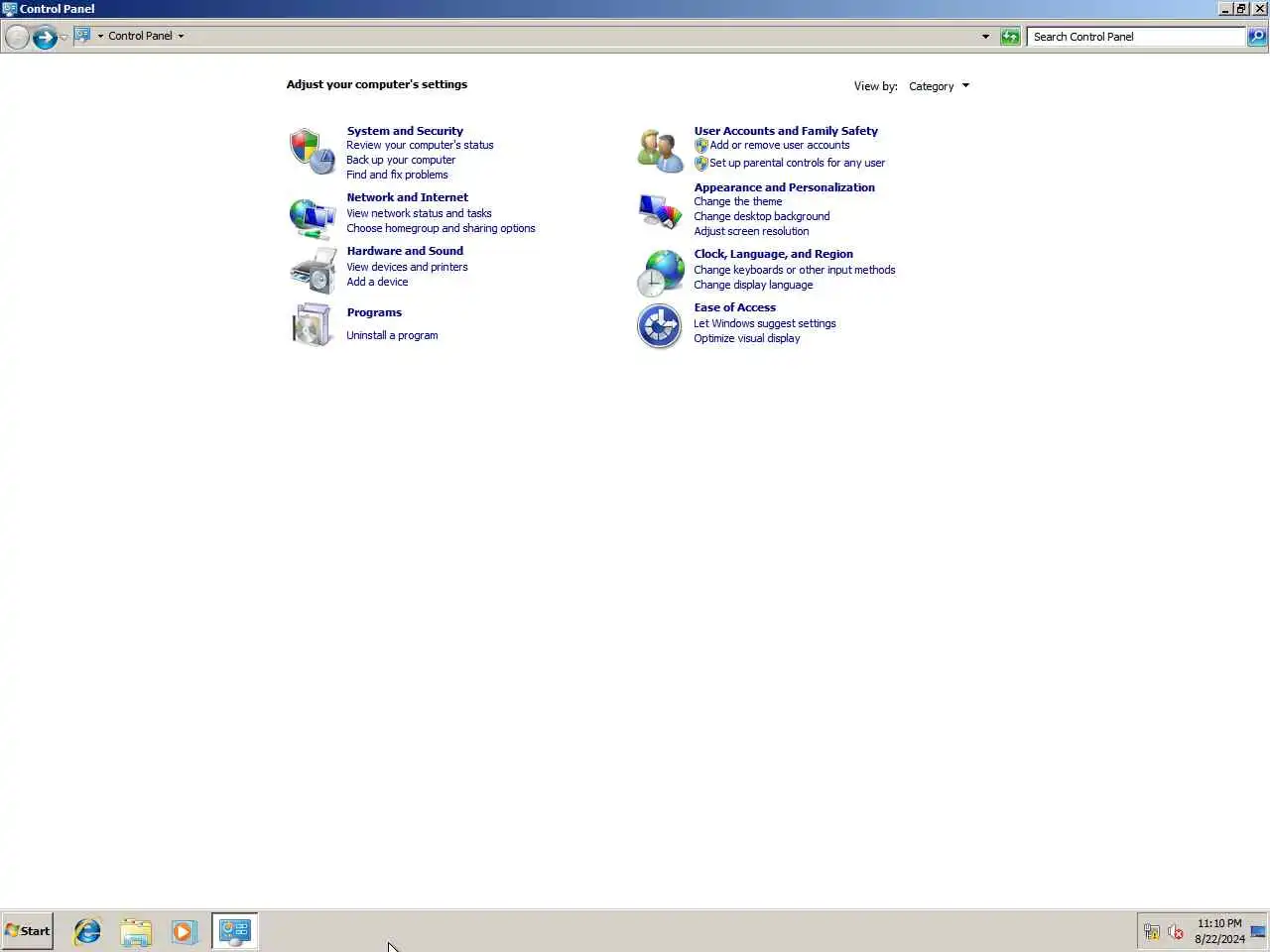This screenshot has width=1270, height=952.
Task: Open the Network and Internet globe icon
Action: [313, 217]
